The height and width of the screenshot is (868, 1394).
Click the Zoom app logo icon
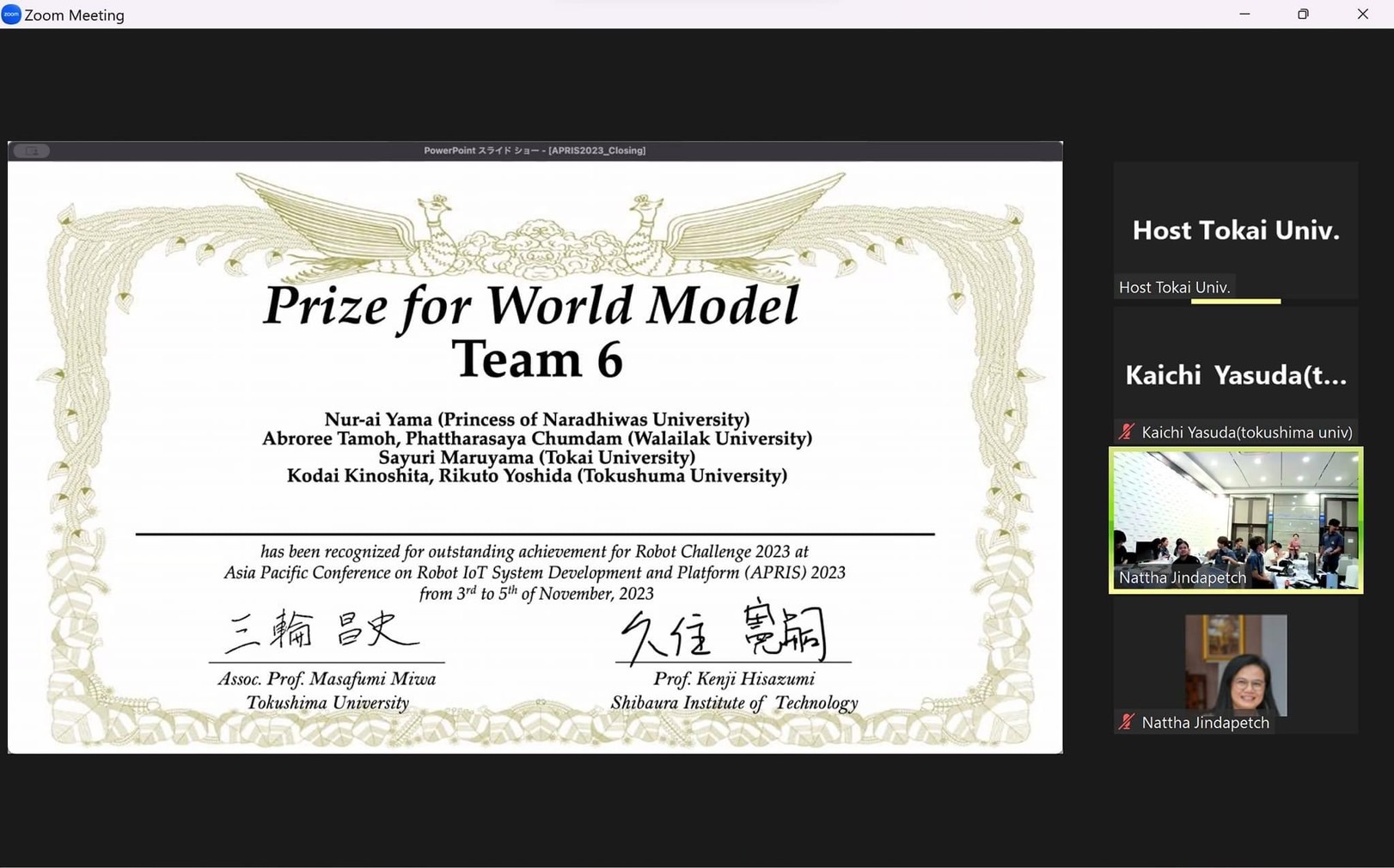[11, 14]
